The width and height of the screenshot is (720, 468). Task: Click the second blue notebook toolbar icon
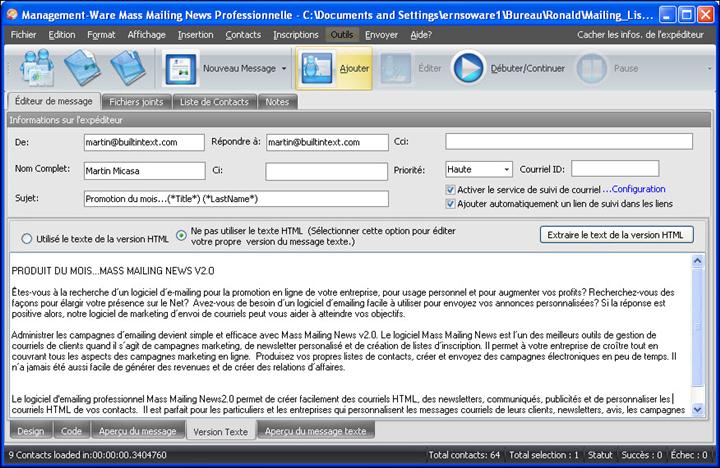pyautogui.click(x=128, y=68)
